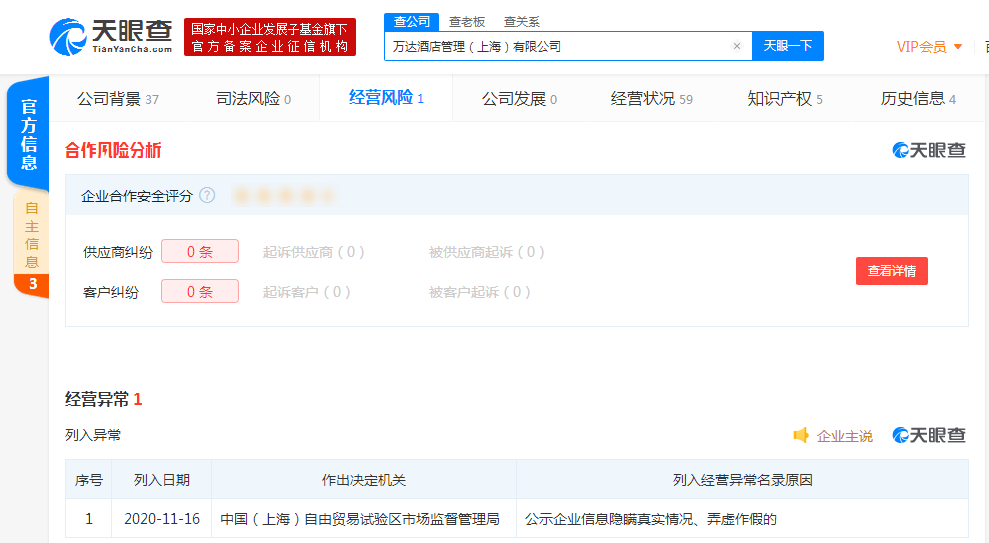Switch to the 查公司 search tab

(411, 21)
